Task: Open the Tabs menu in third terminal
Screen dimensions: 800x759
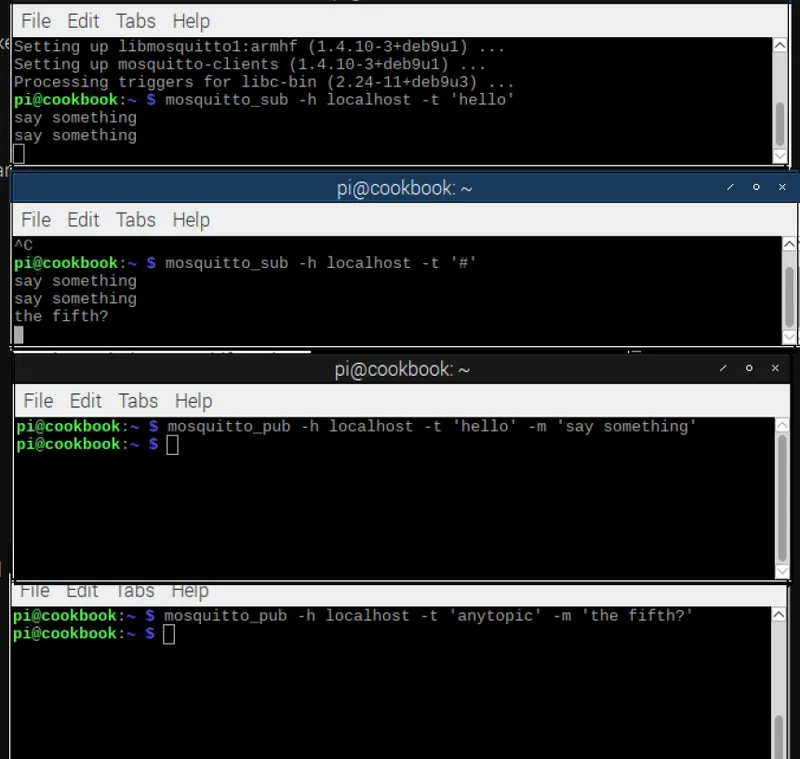Action: tap(137, 400)
